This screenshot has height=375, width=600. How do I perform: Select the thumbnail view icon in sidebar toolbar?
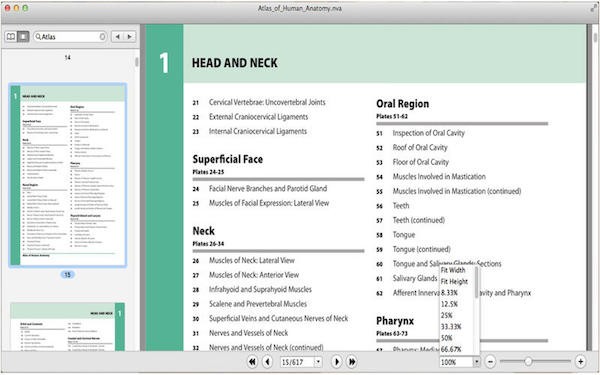coord(23,37)
